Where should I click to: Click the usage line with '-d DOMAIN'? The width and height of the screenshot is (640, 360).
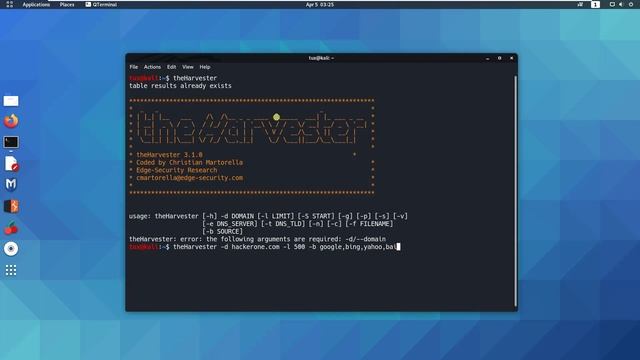[x=268, y=216]
